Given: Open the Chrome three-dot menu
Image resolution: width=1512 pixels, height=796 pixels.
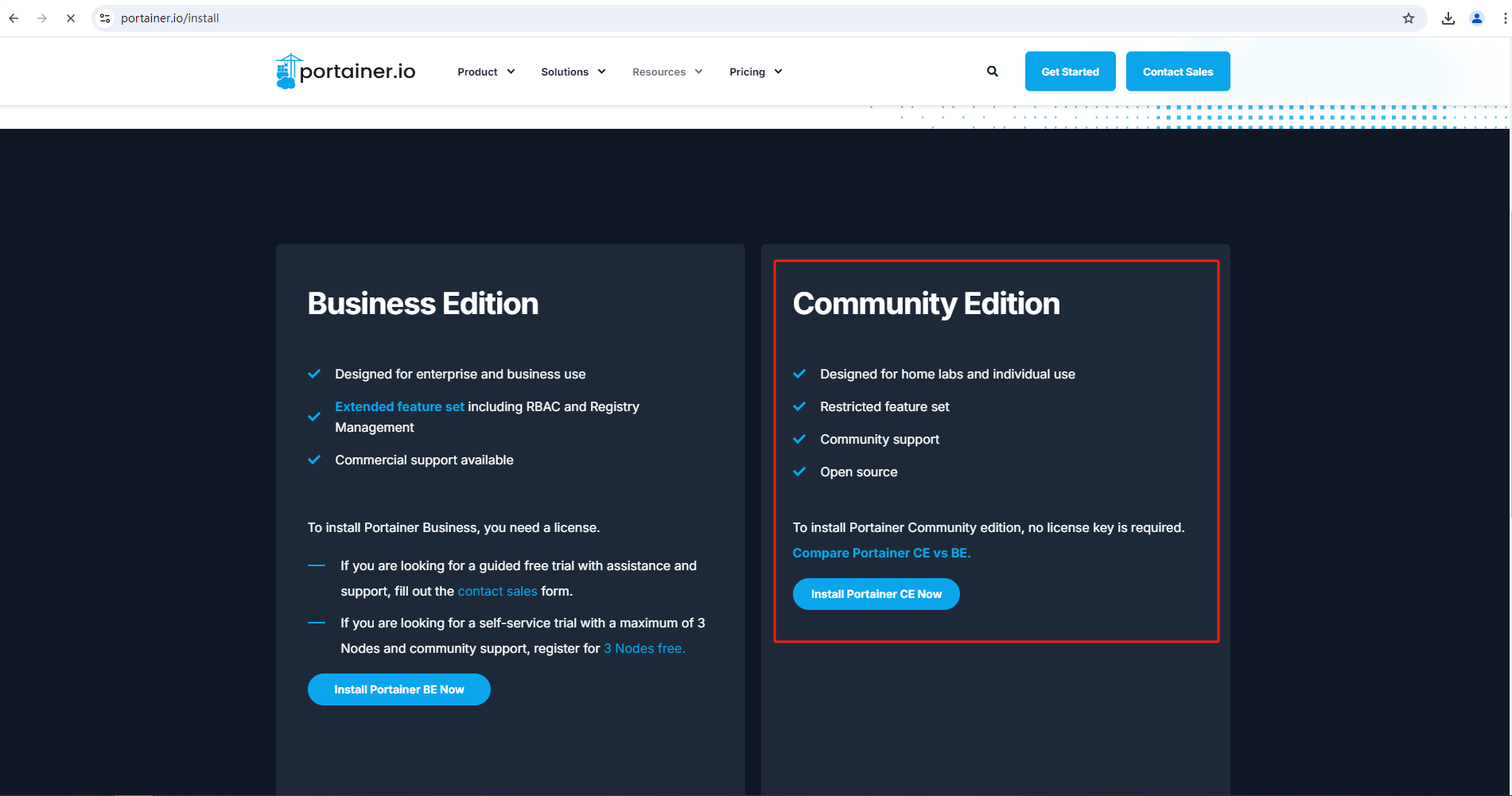Looking at the screenshot, I should click(1505, 18).
